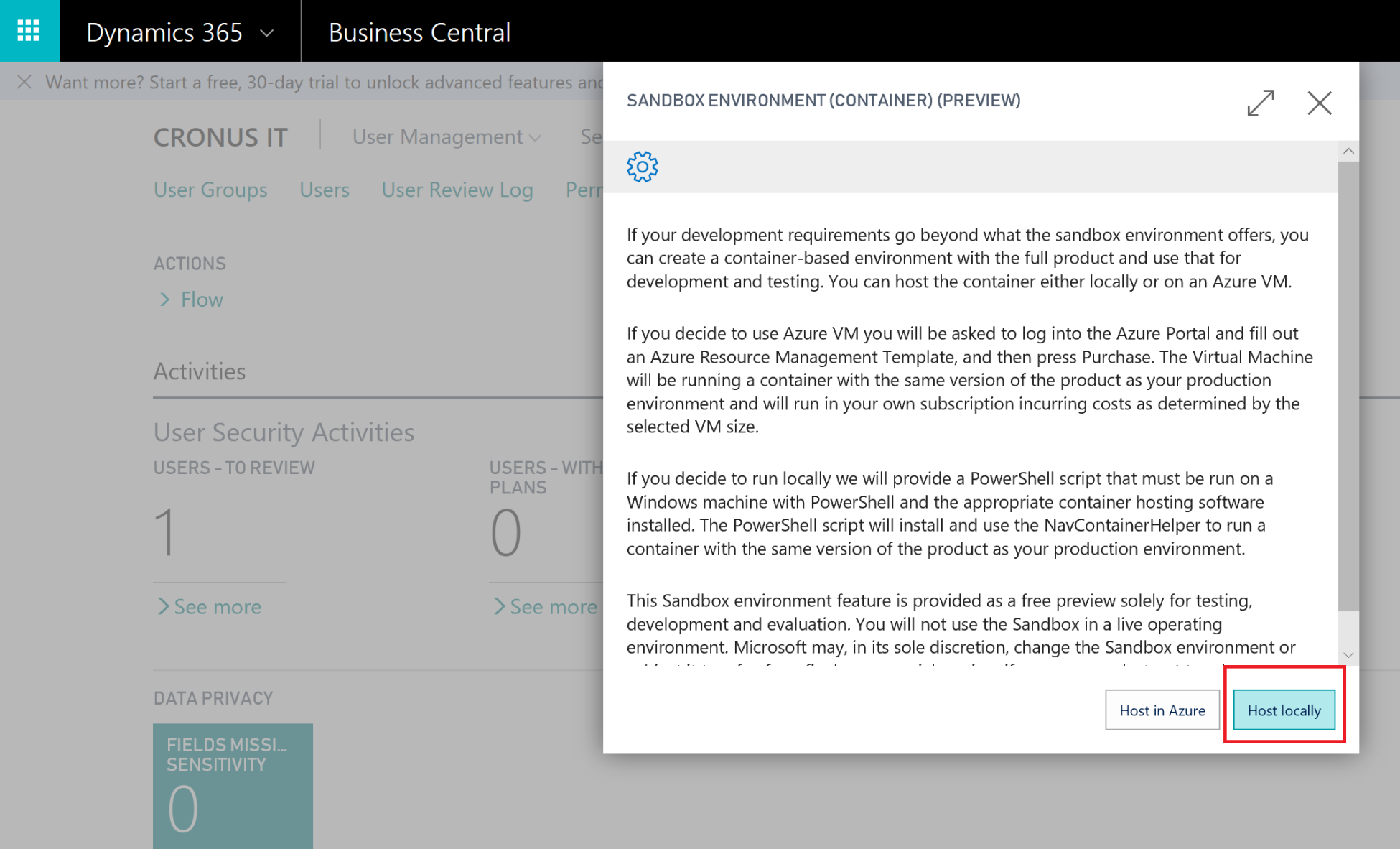Click the Data Privacy heading
The height and width of the screenshot is (849, 1400).
[x=213, y=698]
